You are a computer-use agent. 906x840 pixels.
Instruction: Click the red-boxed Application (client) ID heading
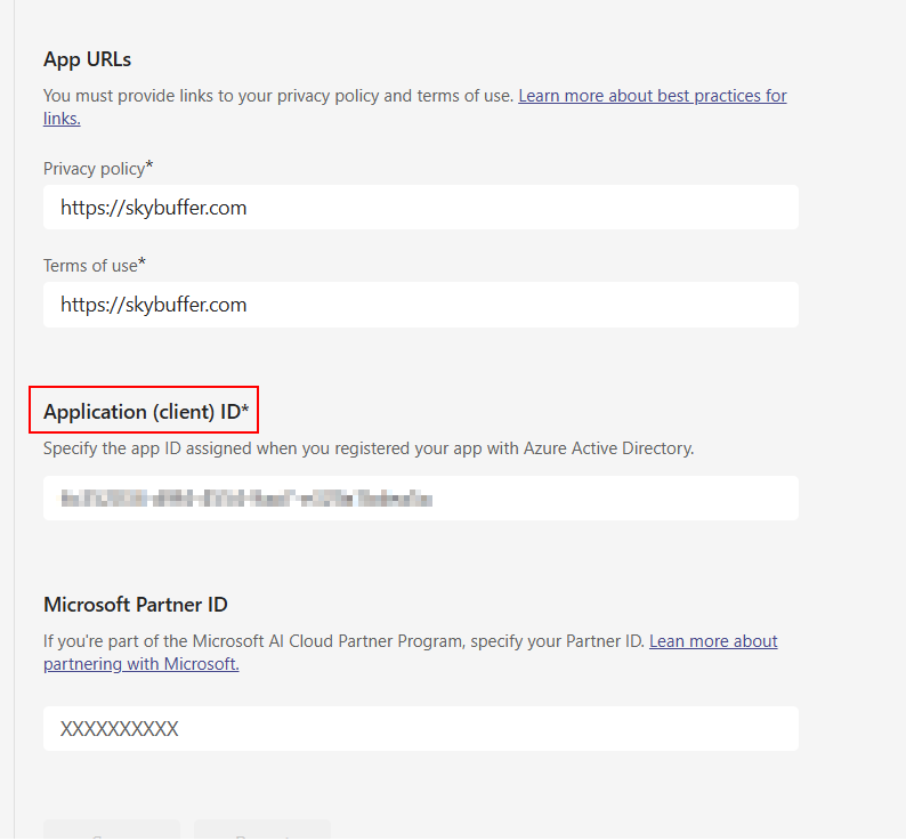click(143, 411)
